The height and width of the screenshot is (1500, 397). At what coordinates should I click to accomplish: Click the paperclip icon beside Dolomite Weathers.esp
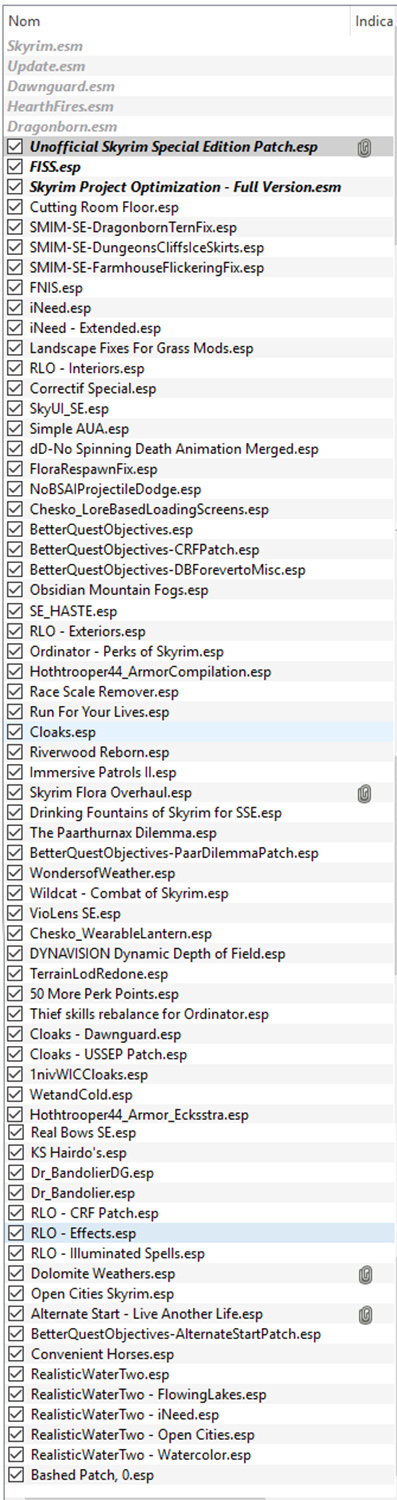click(365, 1274)
